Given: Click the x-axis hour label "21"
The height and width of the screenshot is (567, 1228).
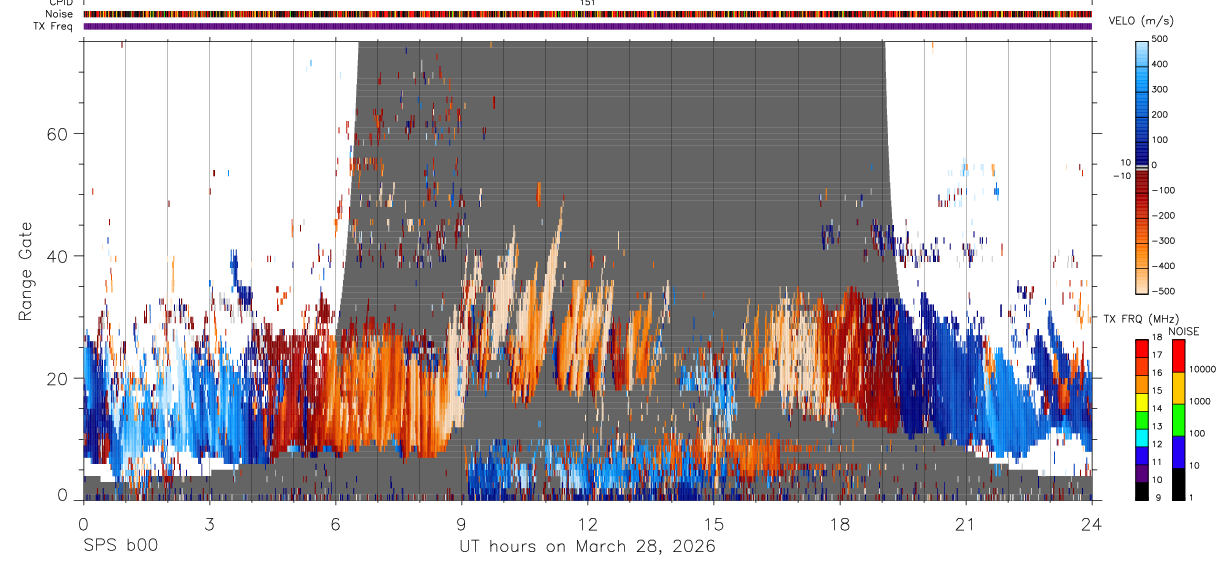Looking at the screenshot, I should click(x=965, y=523).
